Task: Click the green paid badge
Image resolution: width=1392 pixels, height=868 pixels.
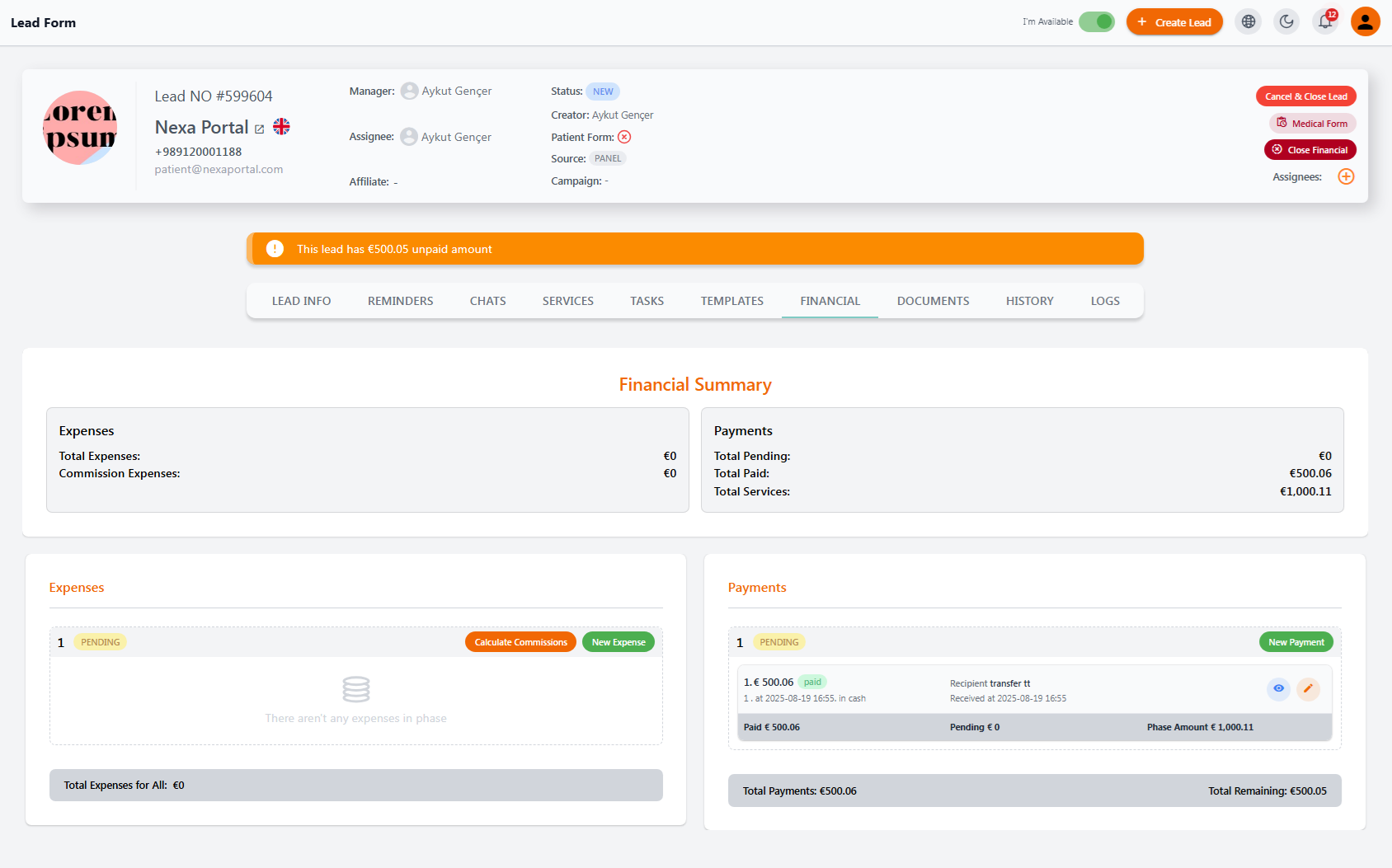Action: [x=813, y=682]
